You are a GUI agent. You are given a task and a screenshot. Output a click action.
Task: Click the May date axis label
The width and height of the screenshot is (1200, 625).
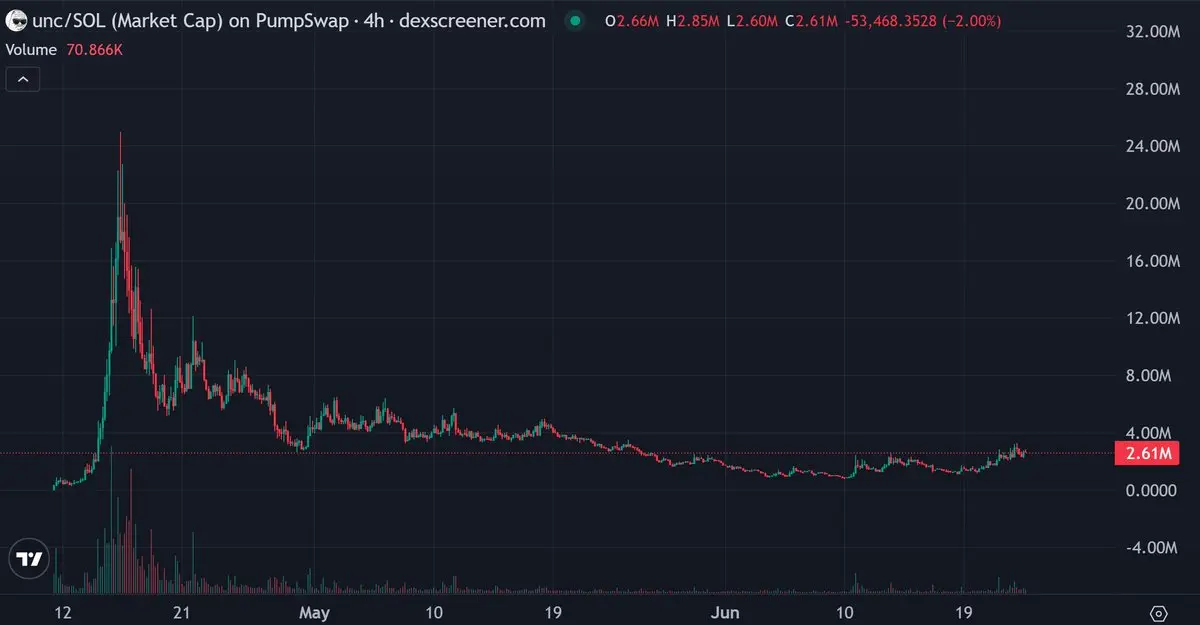[315, 612]
